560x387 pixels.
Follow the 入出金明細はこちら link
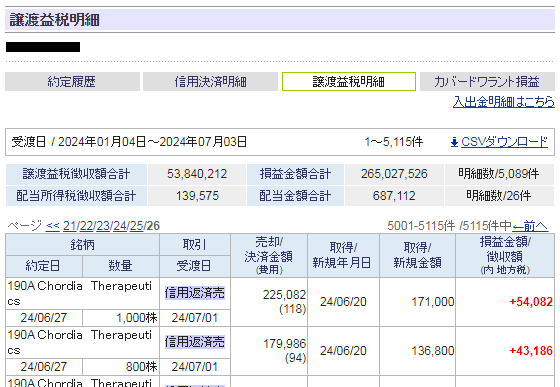click(504, 102)
